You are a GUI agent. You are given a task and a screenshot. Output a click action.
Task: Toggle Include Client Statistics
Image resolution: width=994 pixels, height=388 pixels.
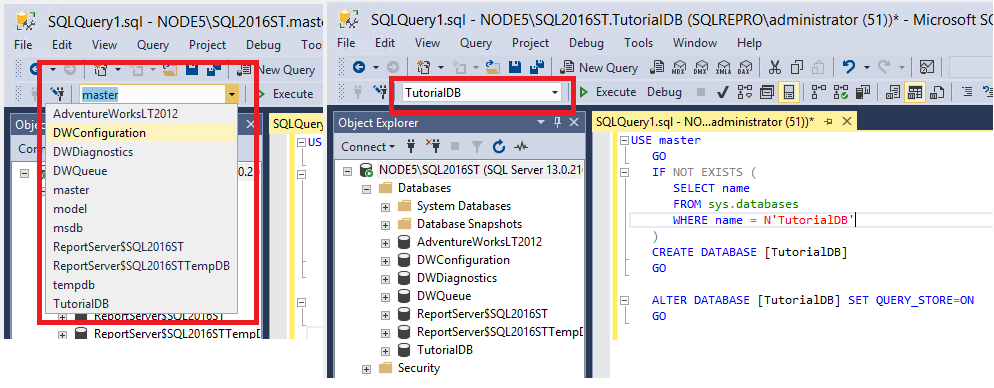click(863, 93)
